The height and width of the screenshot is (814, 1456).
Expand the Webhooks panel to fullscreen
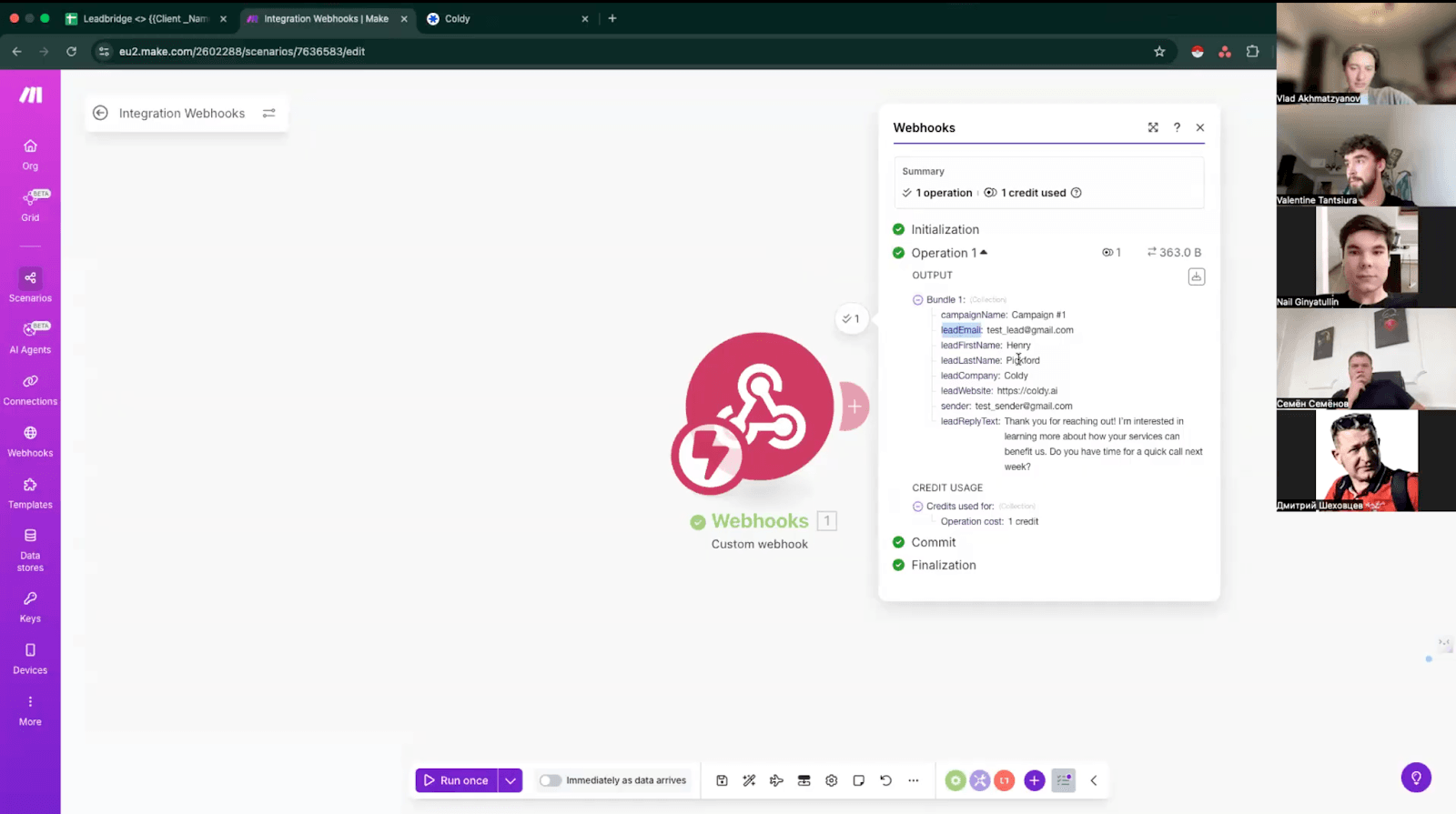tap(1153, 127)
